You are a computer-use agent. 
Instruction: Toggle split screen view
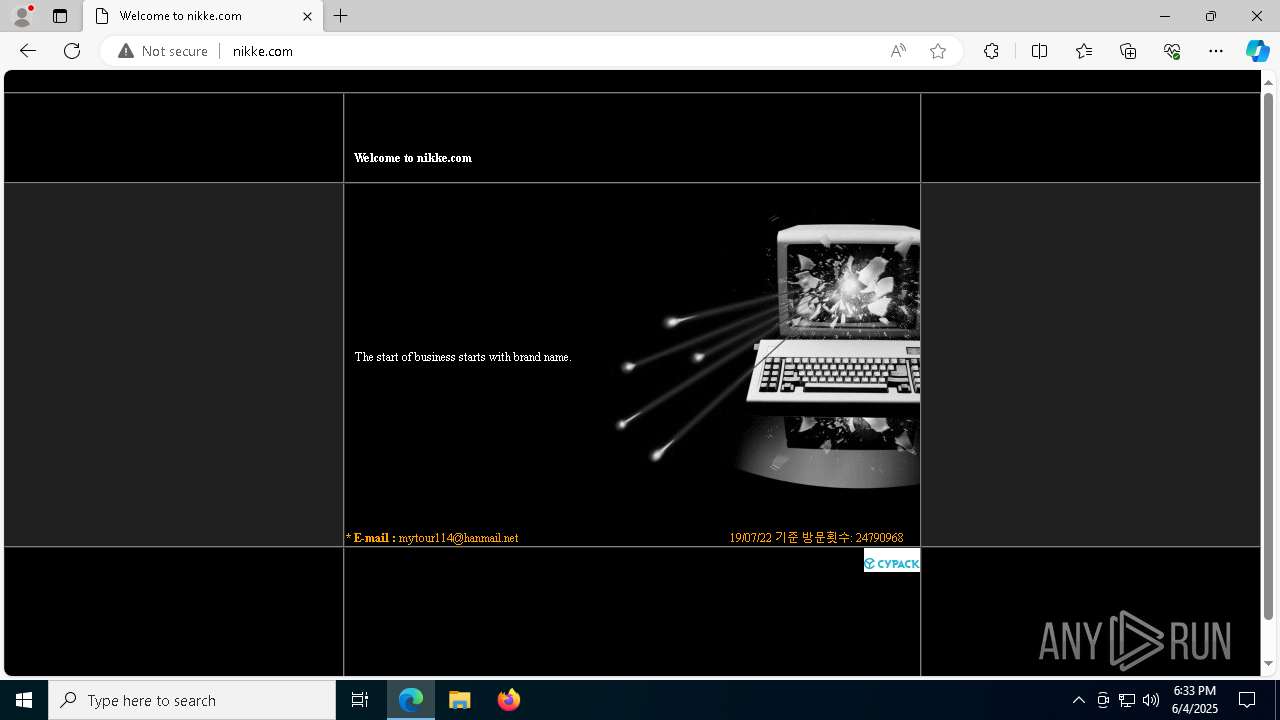point(1040,51)
